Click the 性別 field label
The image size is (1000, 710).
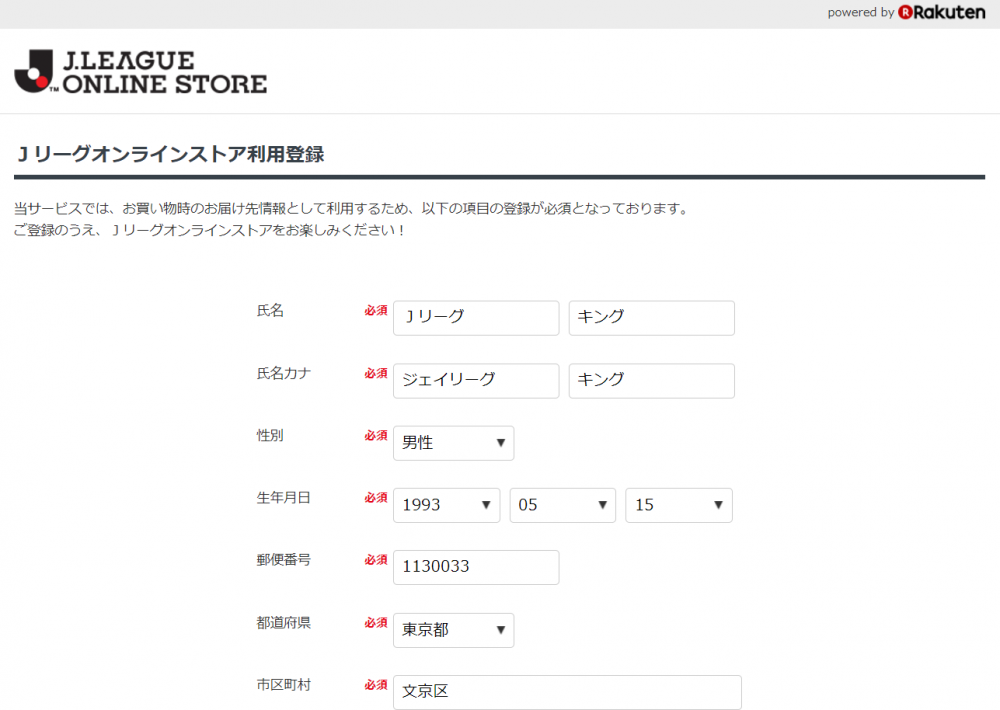pos(270,436)
